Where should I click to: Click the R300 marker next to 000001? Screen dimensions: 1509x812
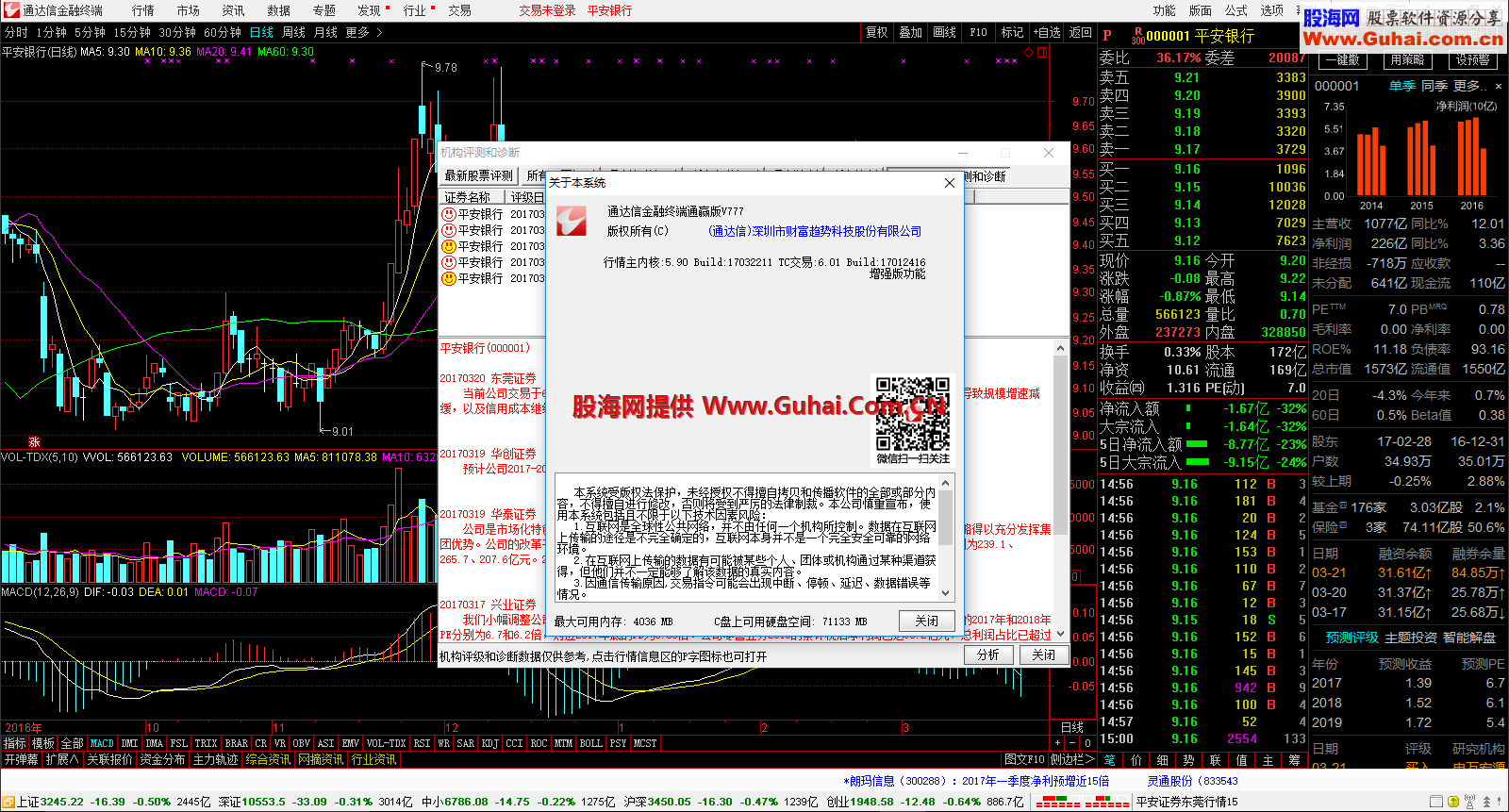[x=1137, y=36]
